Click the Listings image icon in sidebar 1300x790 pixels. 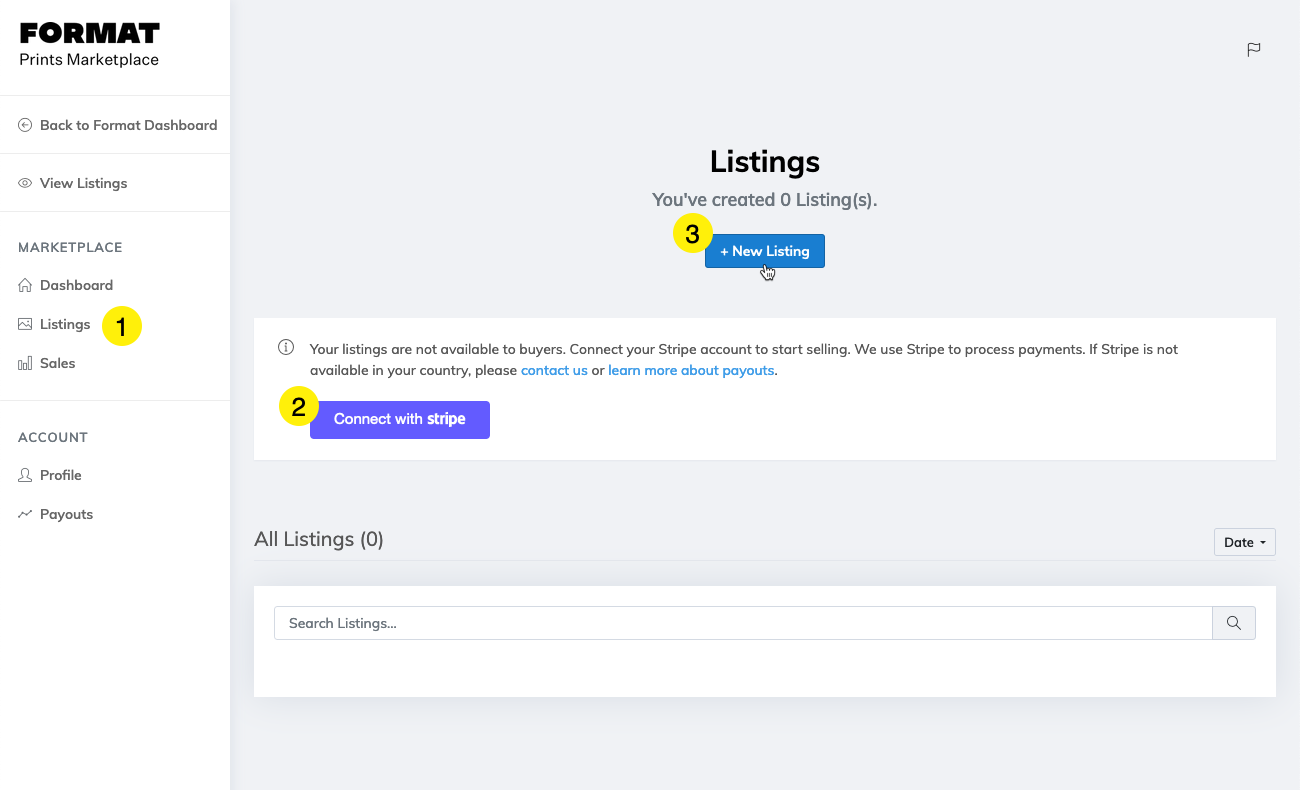coord(26,324)
